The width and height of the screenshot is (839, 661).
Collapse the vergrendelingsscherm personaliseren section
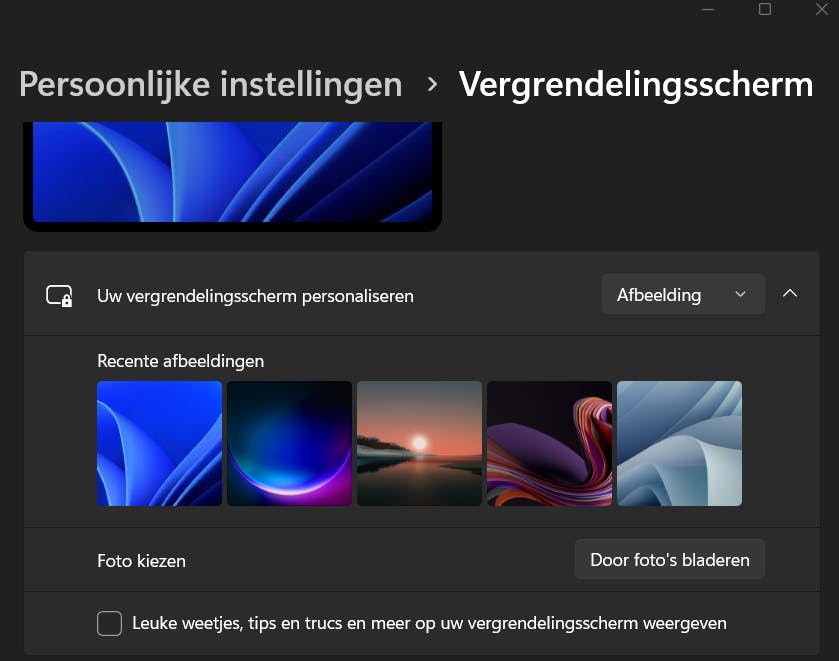click(x=790, y=294)
